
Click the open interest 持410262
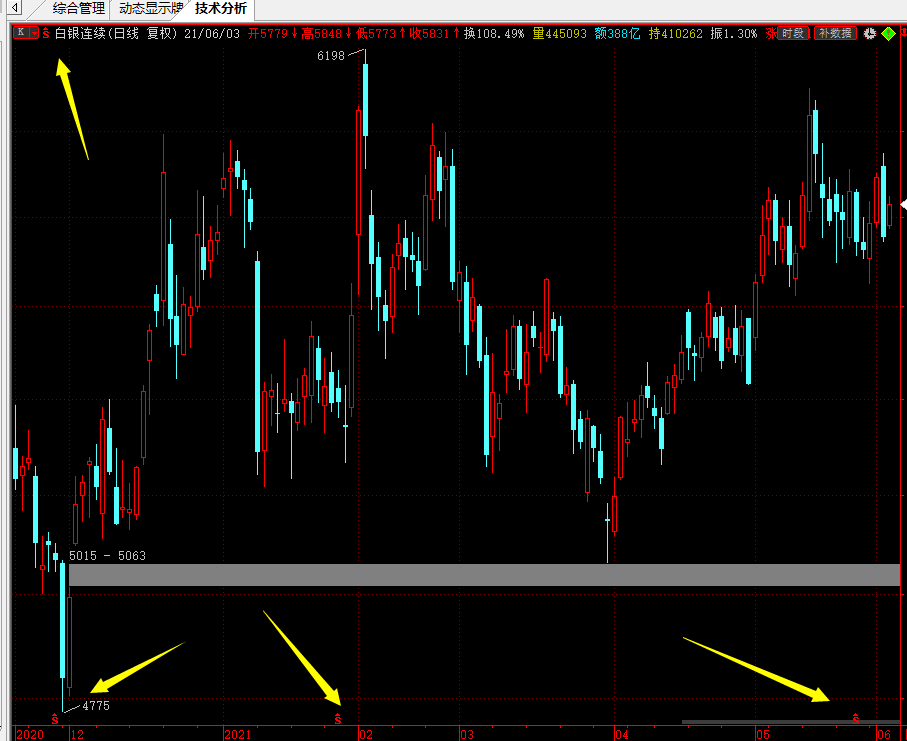(x=676, y=34)
